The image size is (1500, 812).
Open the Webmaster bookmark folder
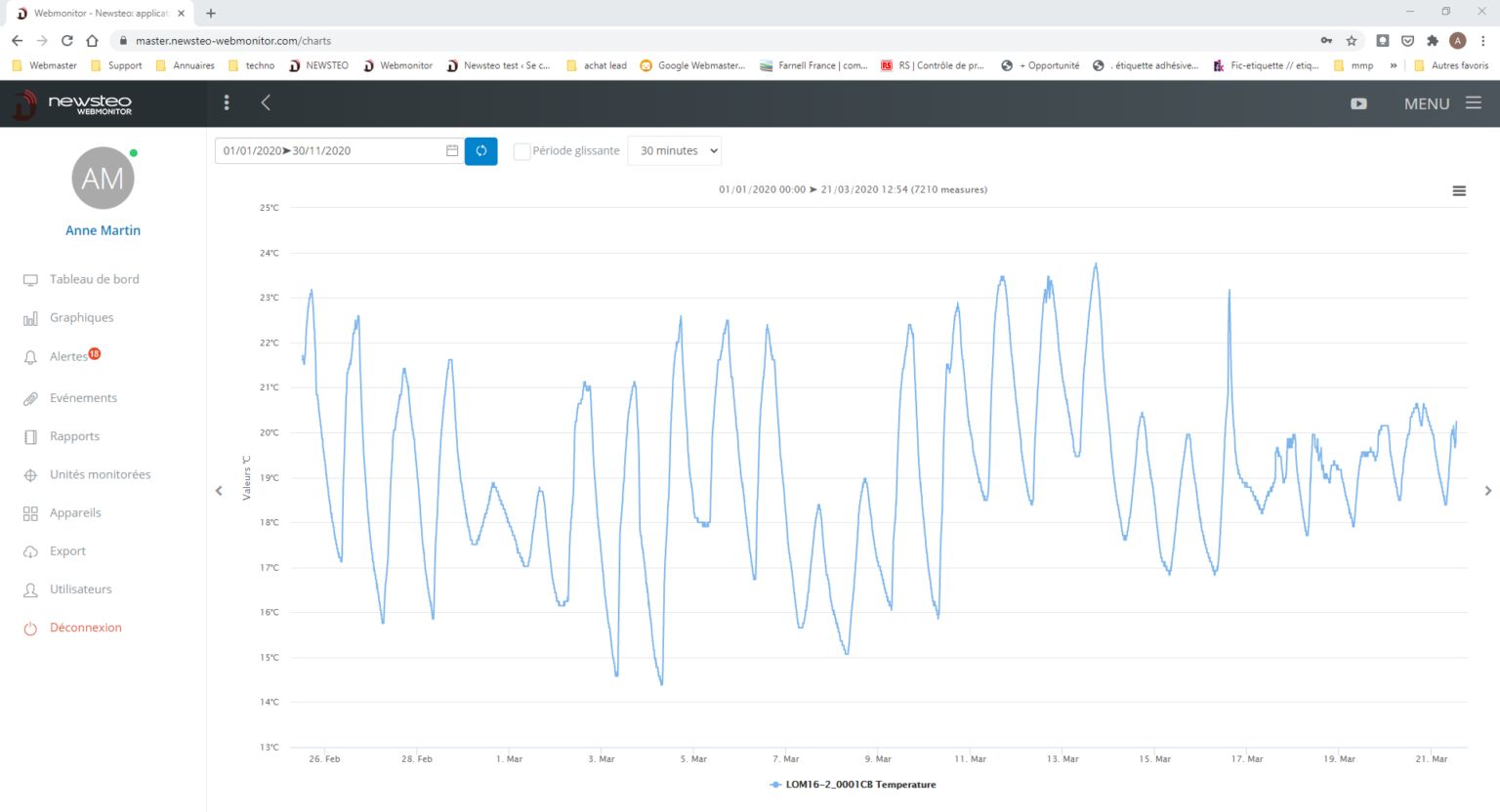coord(44,65)
